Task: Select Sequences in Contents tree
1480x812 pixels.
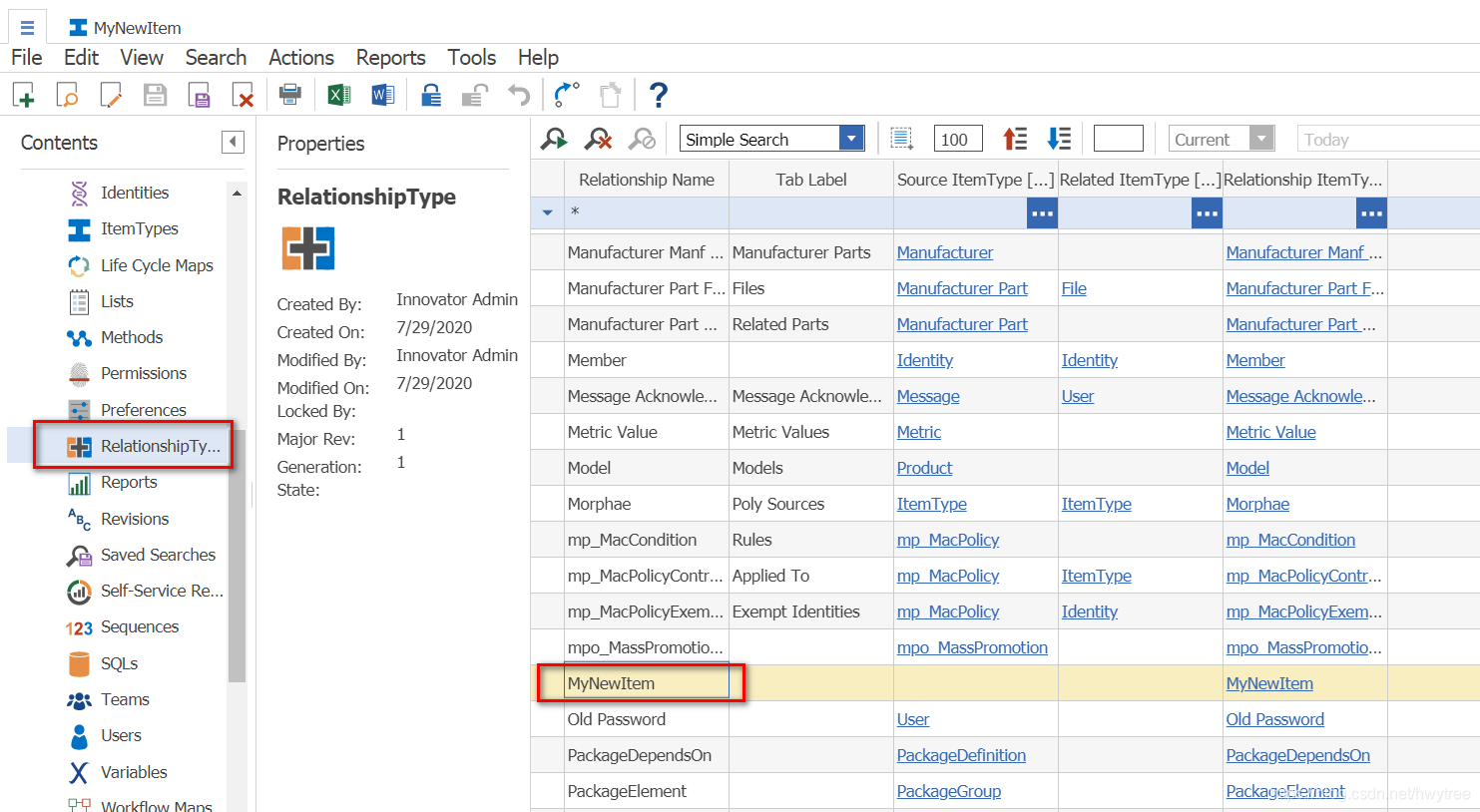Action: 140,626
